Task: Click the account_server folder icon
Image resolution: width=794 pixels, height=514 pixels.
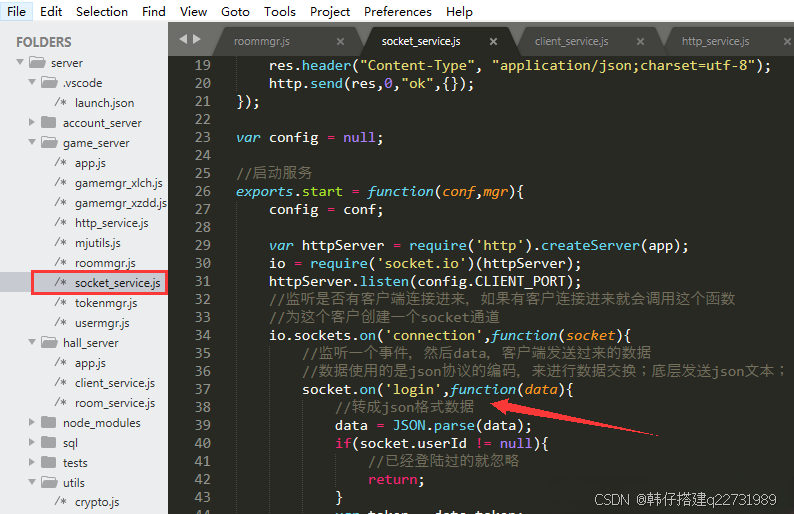Action: (x=49, y=122)
